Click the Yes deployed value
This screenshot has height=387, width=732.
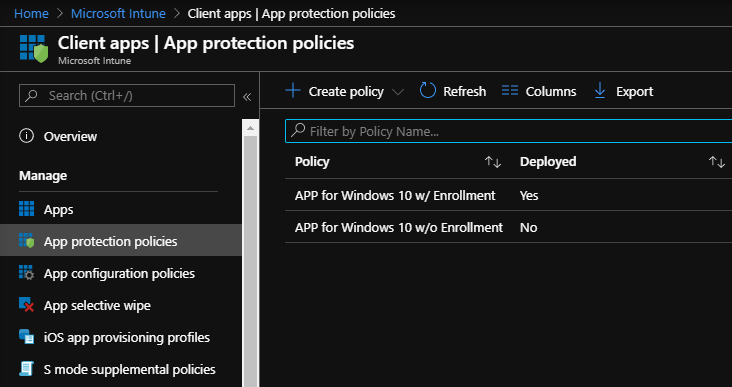(529, 195)
